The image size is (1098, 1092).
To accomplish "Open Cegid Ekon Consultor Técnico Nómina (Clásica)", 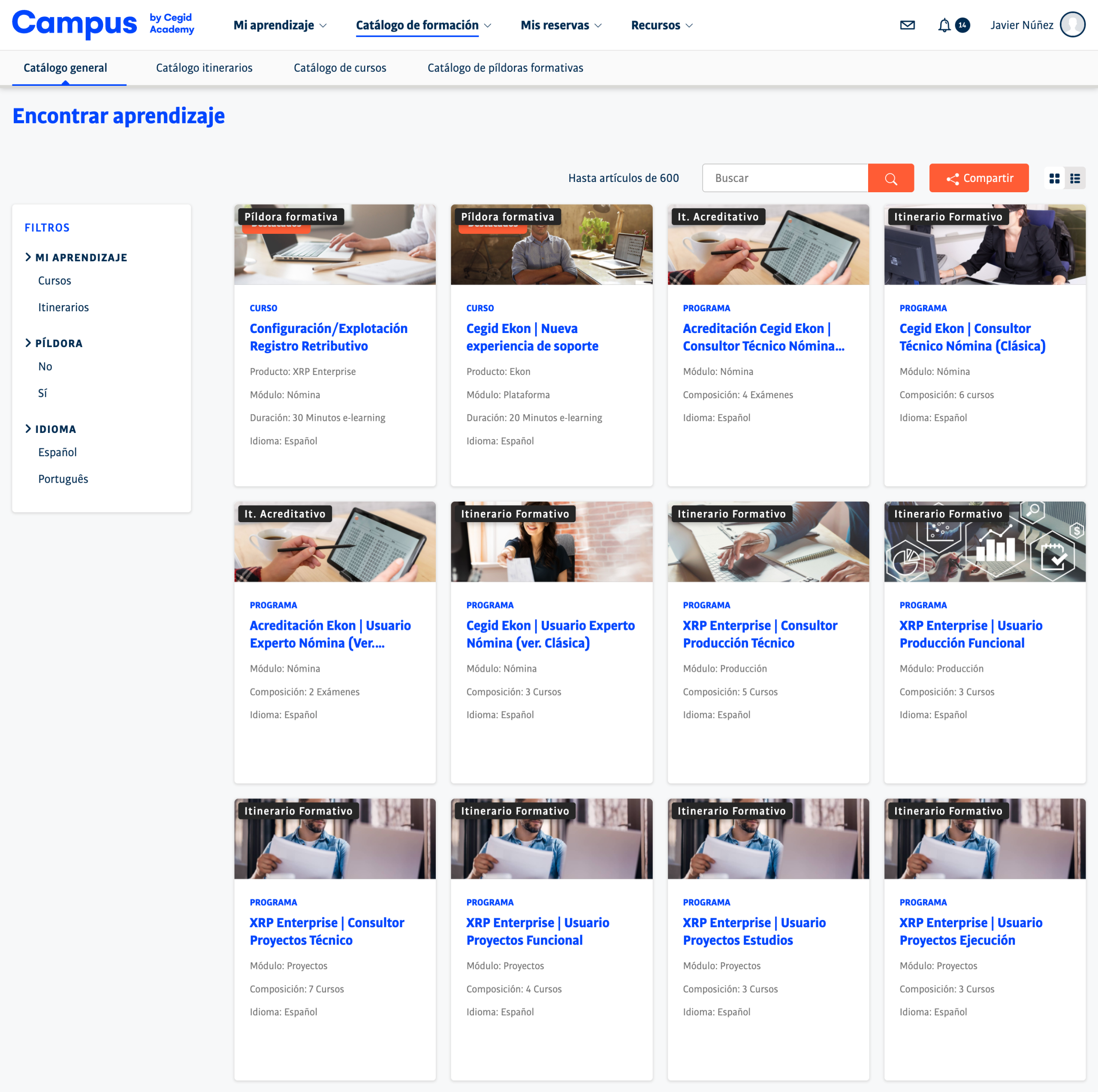I will [972, 337].
